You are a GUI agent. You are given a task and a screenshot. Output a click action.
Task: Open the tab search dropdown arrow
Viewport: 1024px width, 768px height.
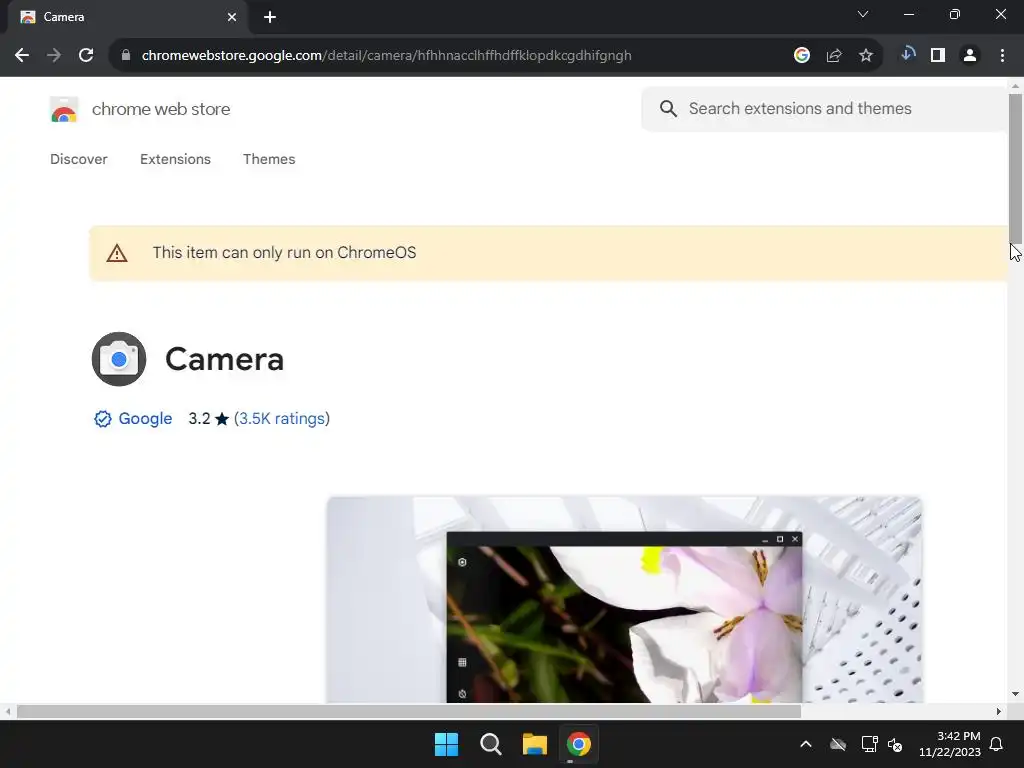click(863, 14)
